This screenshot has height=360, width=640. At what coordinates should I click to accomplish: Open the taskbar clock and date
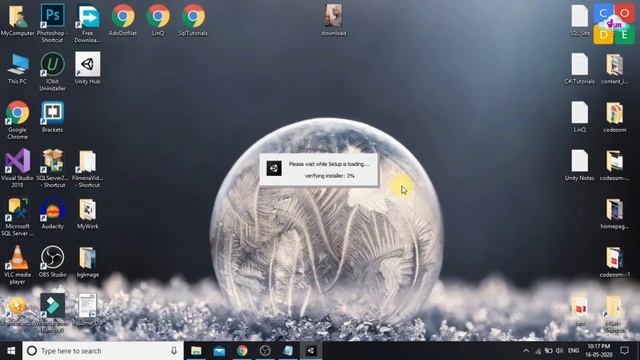599,351
